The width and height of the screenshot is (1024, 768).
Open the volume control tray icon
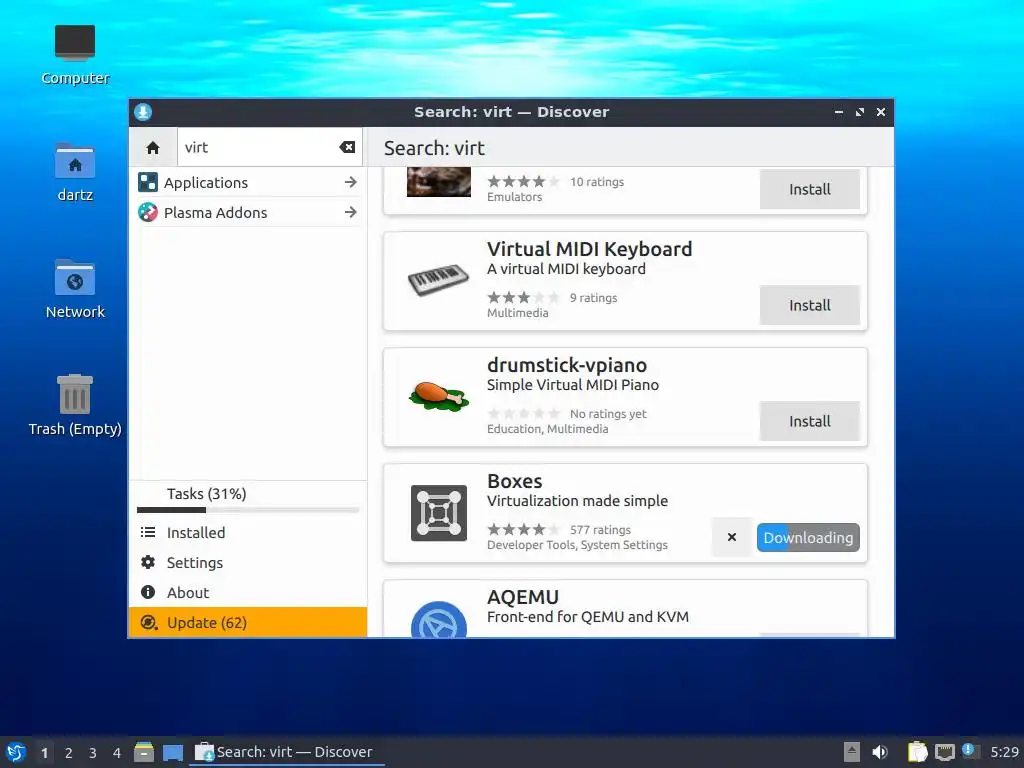click(880, 752)
